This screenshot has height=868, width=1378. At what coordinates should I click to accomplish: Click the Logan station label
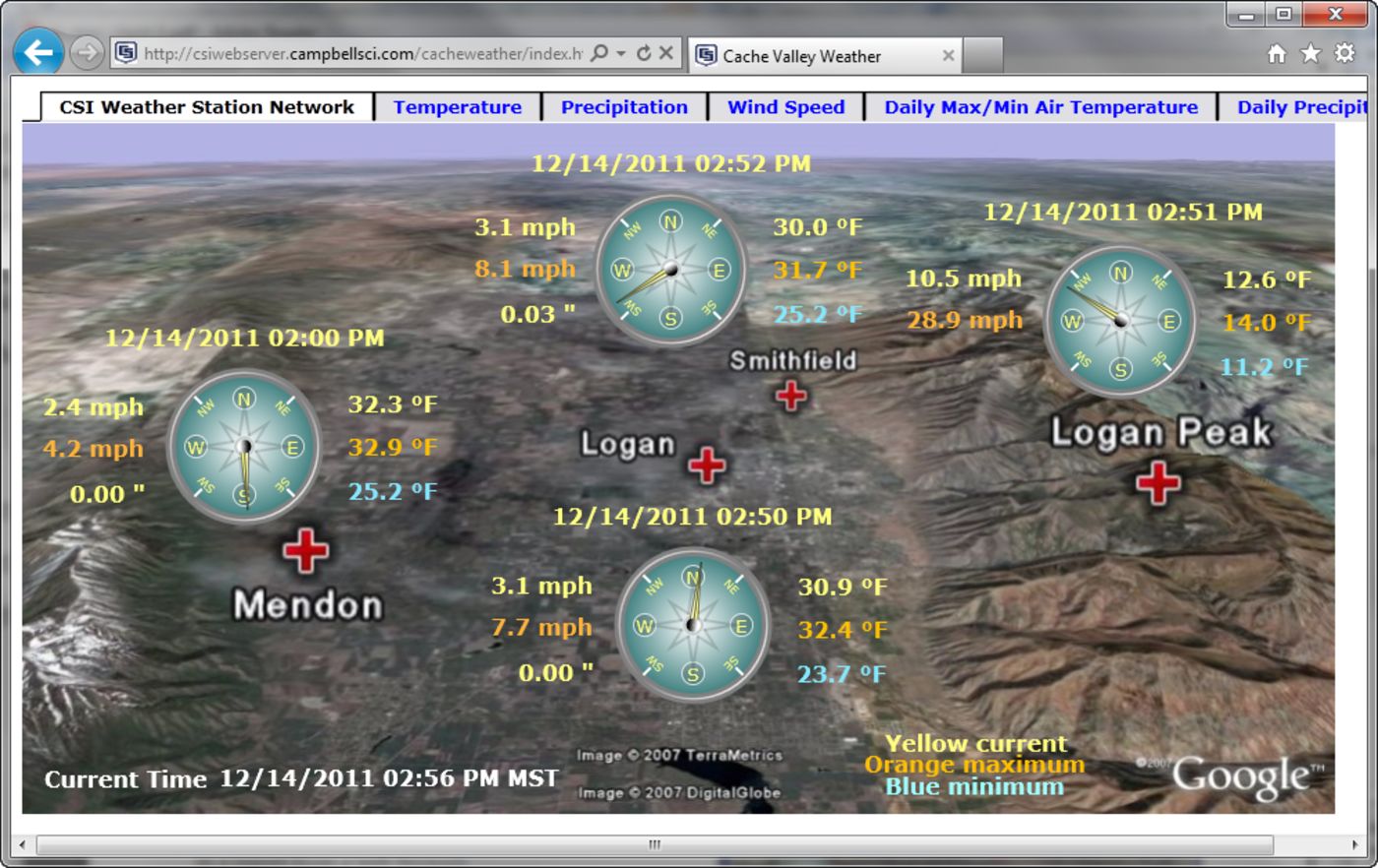coord(628,445)
